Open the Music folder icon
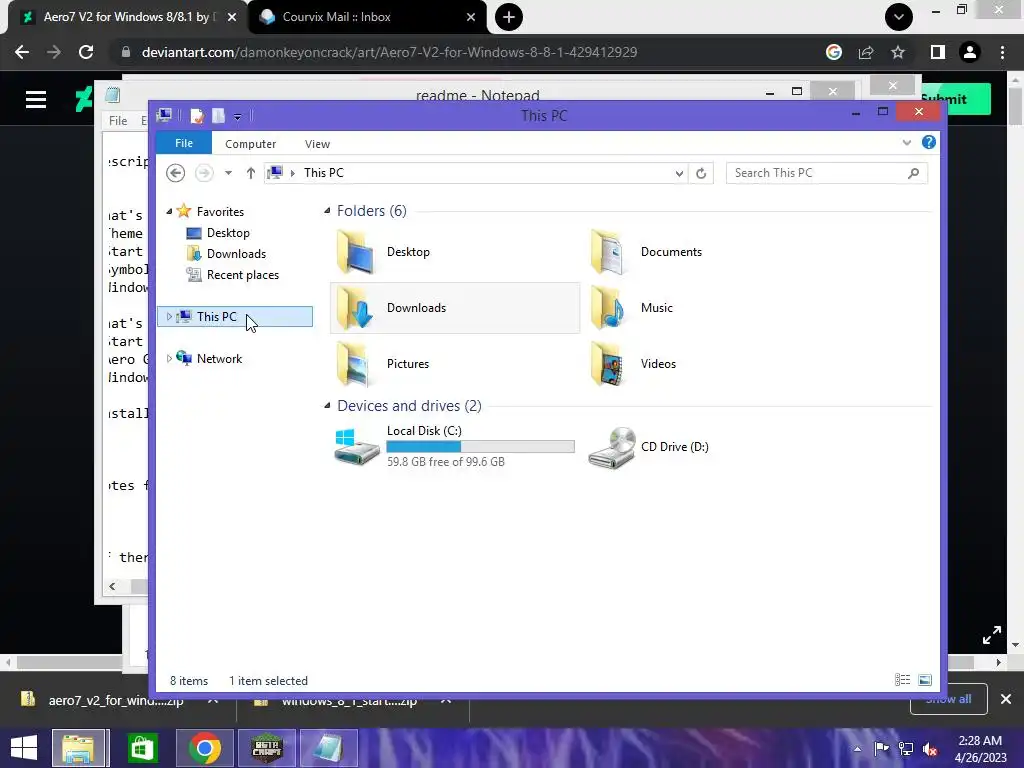 [x=609, y=308]
